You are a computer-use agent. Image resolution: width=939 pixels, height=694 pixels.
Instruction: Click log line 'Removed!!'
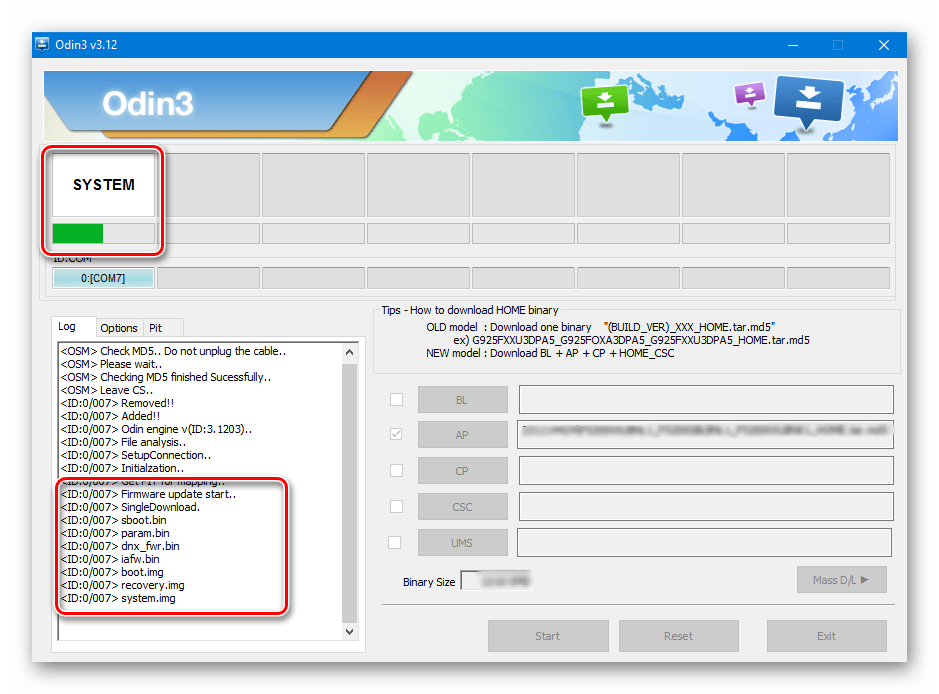pos(117,403)
